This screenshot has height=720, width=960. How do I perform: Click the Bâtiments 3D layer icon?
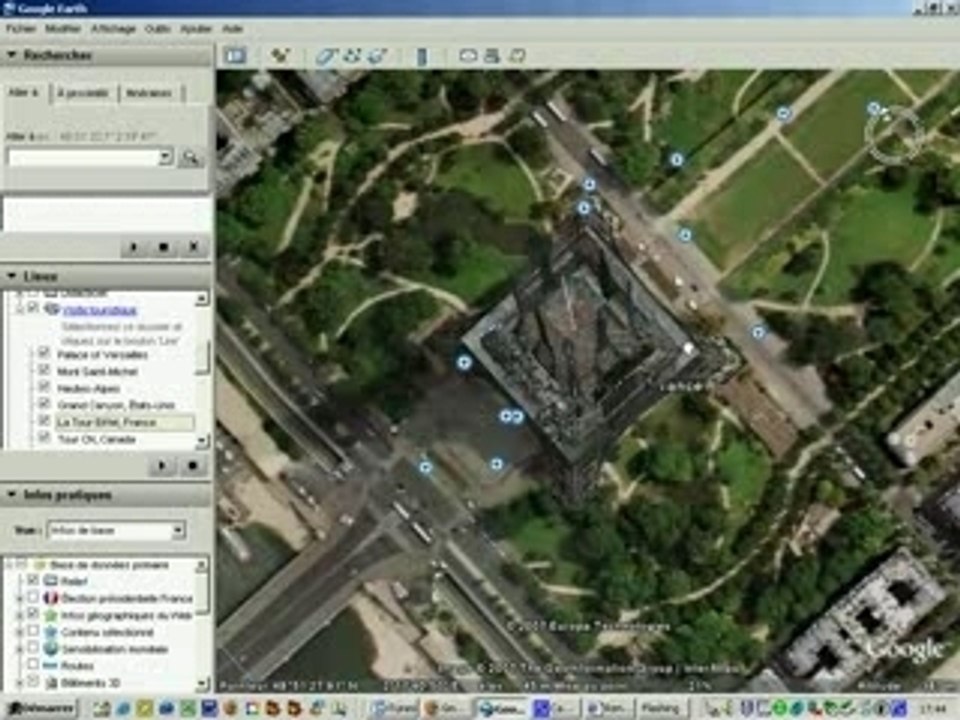coord(51,682)
